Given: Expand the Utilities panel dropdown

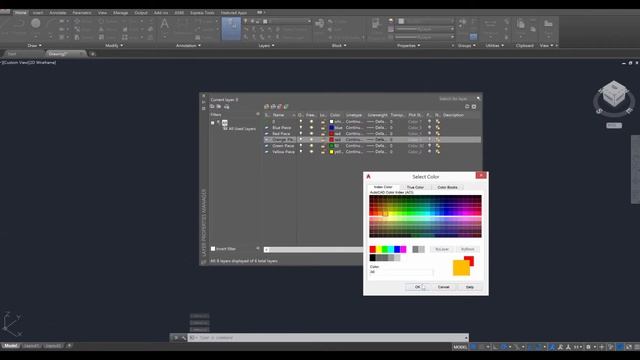Looking at the screenshot, I should click(495, 46).
